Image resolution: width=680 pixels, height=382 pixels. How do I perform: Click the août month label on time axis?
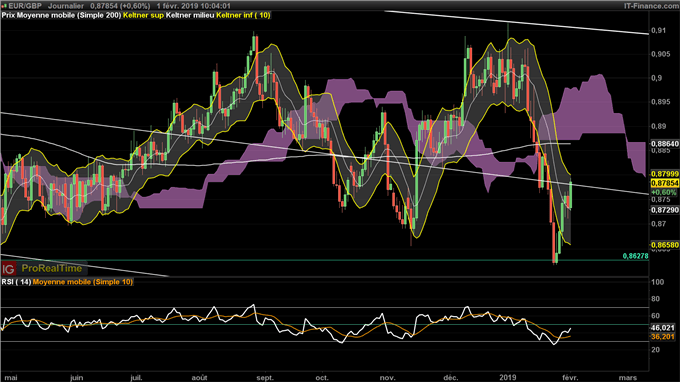[x=199, y=378]
